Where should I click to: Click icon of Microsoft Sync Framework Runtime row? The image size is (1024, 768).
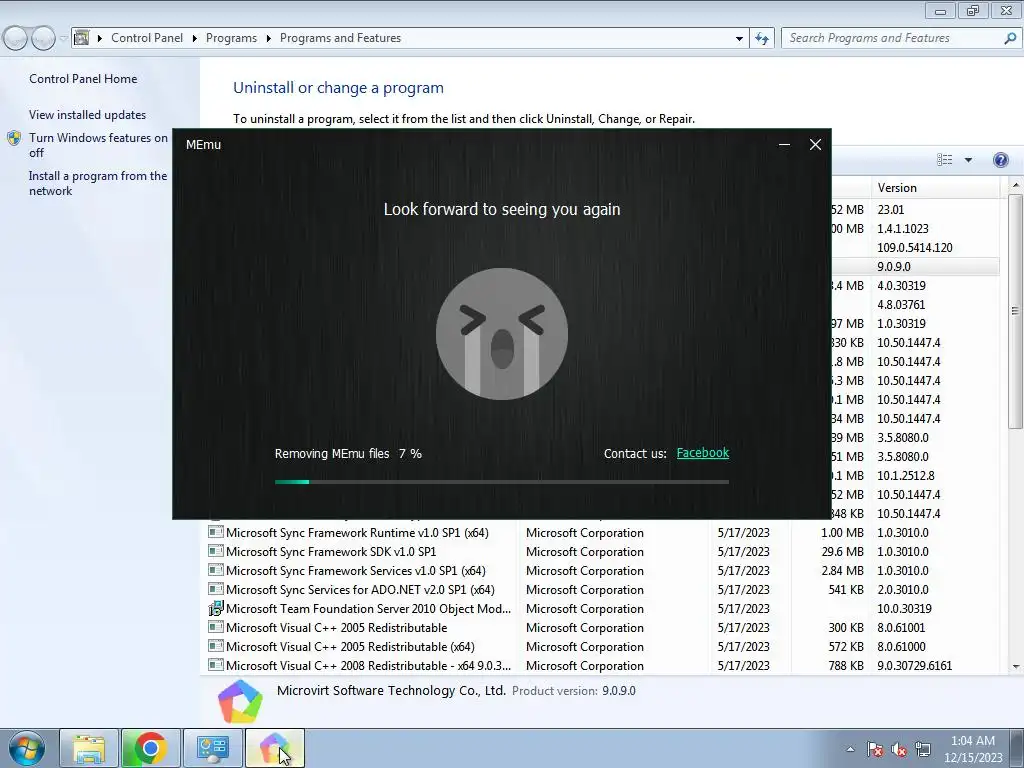point(216,532)
